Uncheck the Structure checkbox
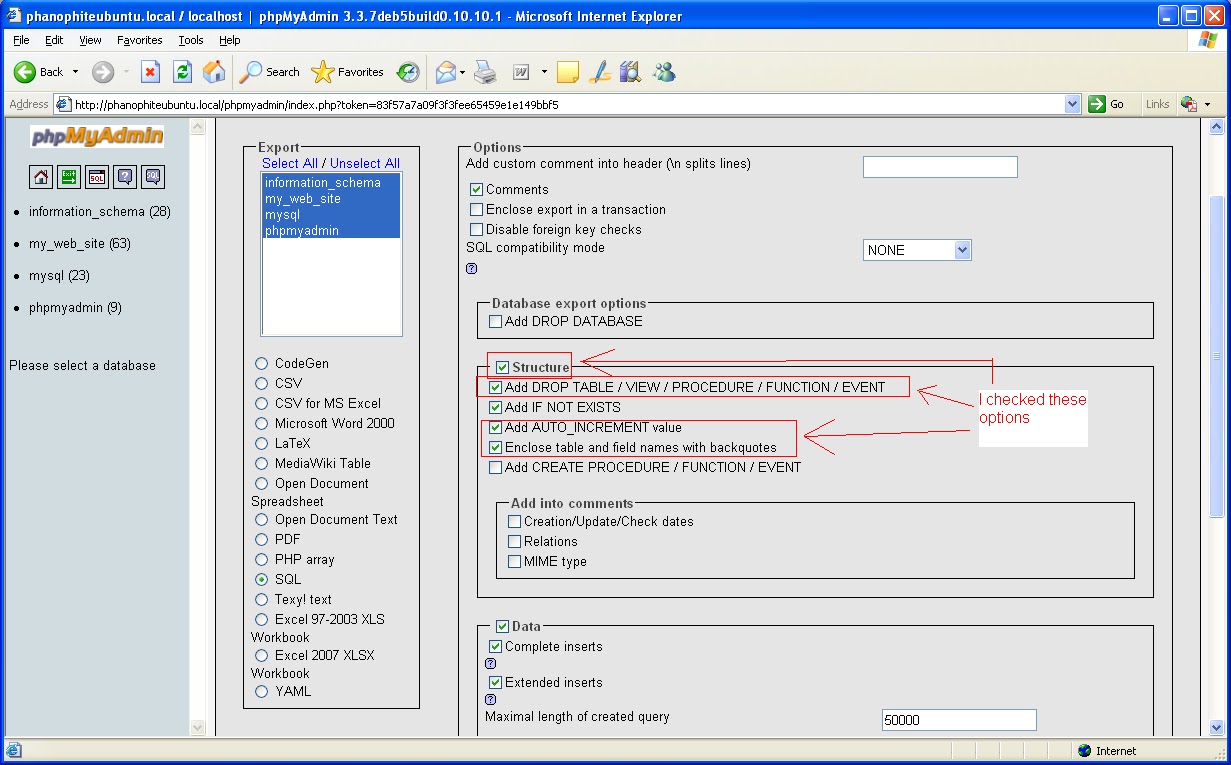 coord(503,367)
